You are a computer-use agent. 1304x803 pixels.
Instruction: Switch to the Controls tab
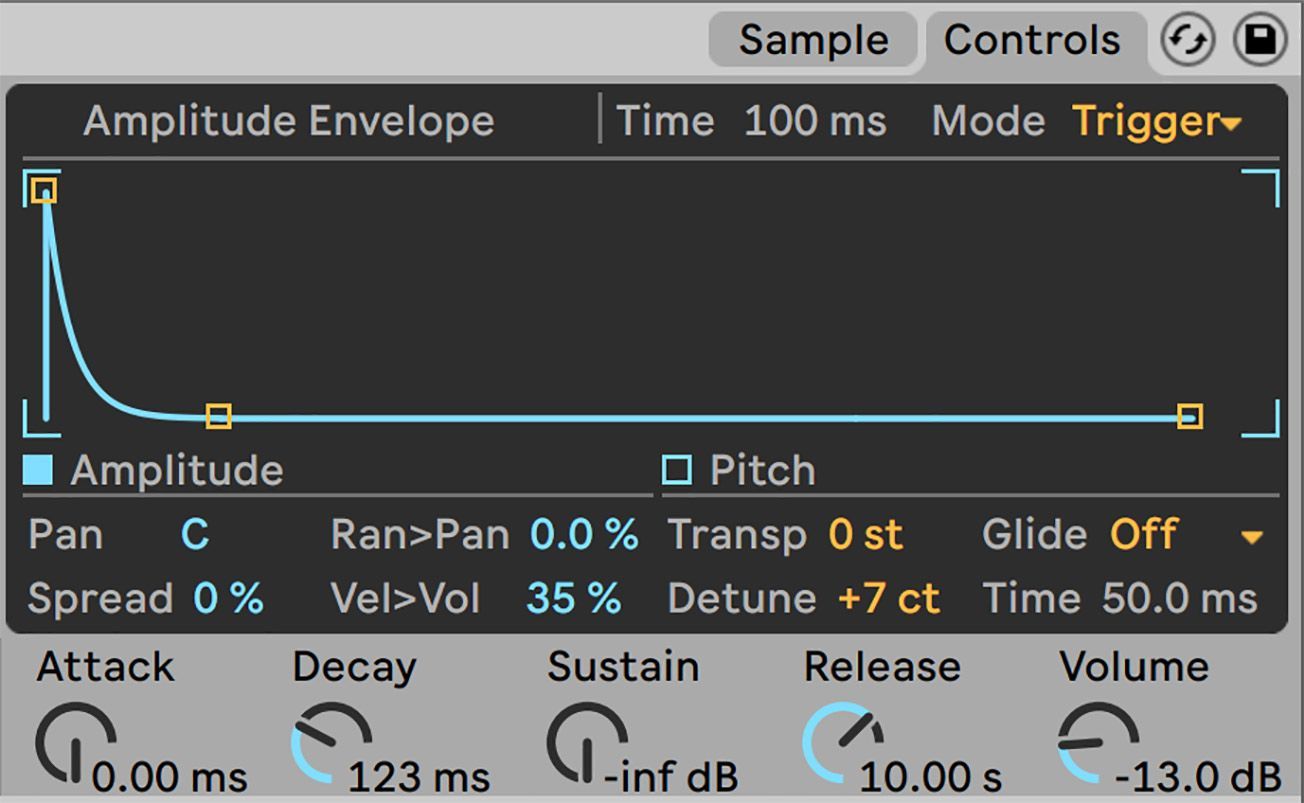coord(1033,40)
